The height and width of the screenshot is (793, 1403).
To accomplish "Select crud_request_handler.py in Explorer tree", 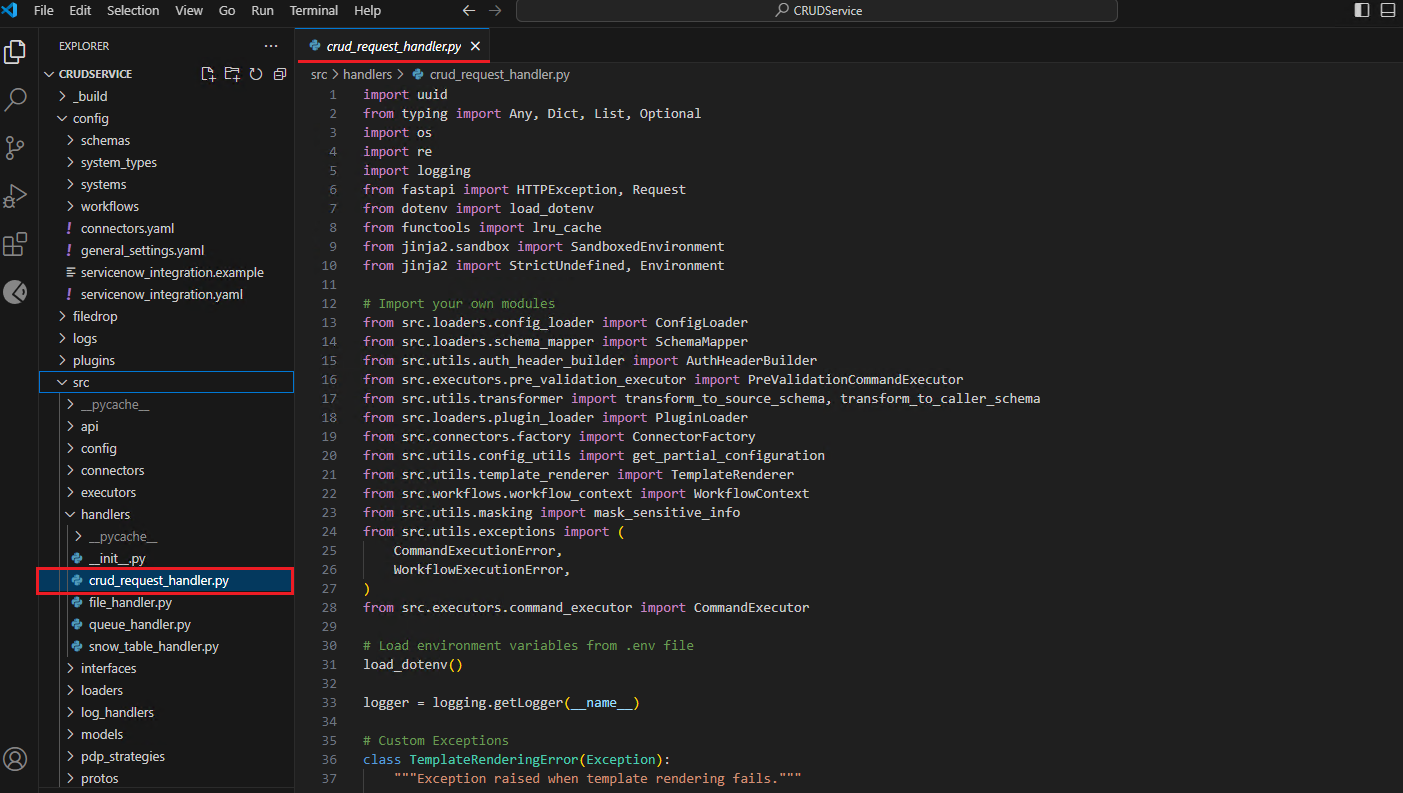I will 166,580.
